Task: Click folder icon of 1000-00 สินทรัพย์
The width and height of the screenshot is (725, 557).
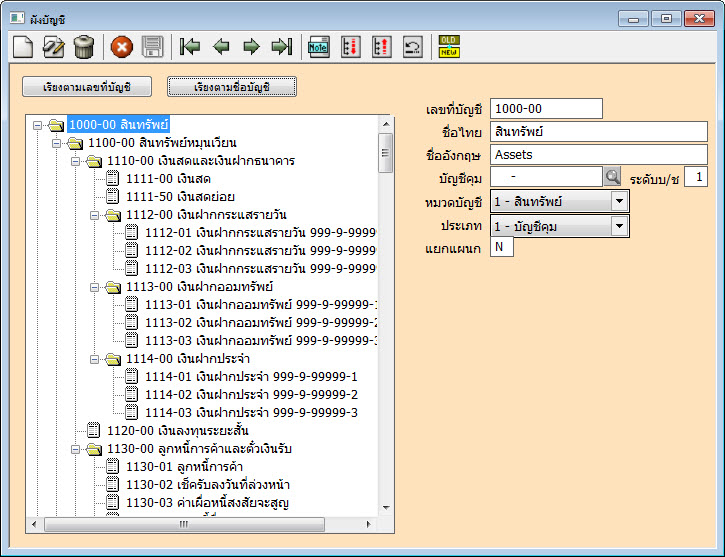Action: coord(55,125)
